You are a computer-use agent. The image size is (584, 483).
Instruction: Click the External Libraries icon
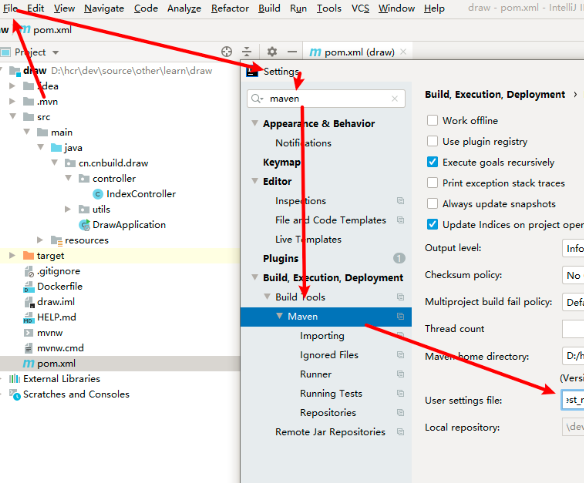tap(15, 379)
